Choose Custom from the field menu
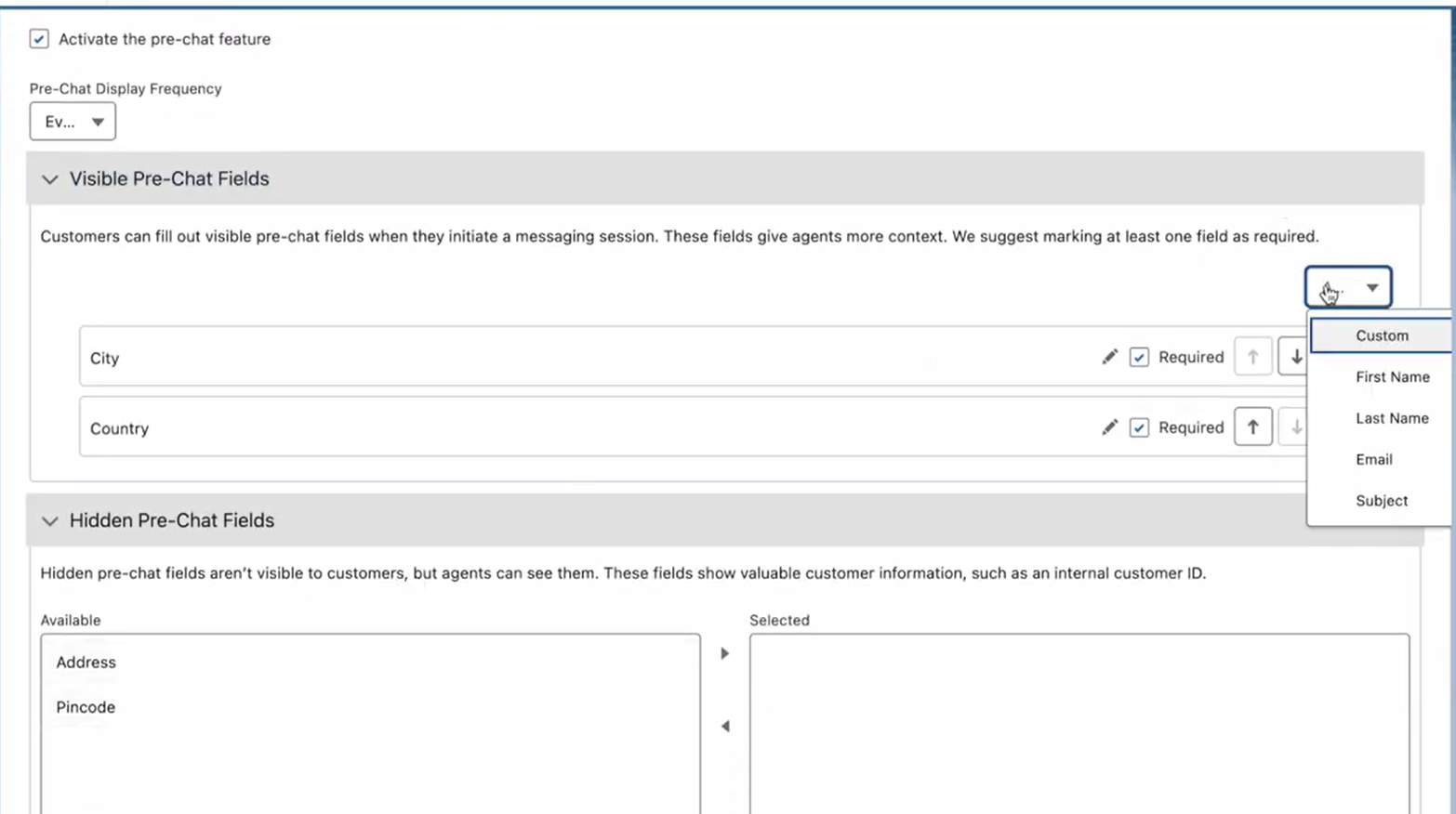Viewport: 1456px width, 814px height. (1382, 335)
